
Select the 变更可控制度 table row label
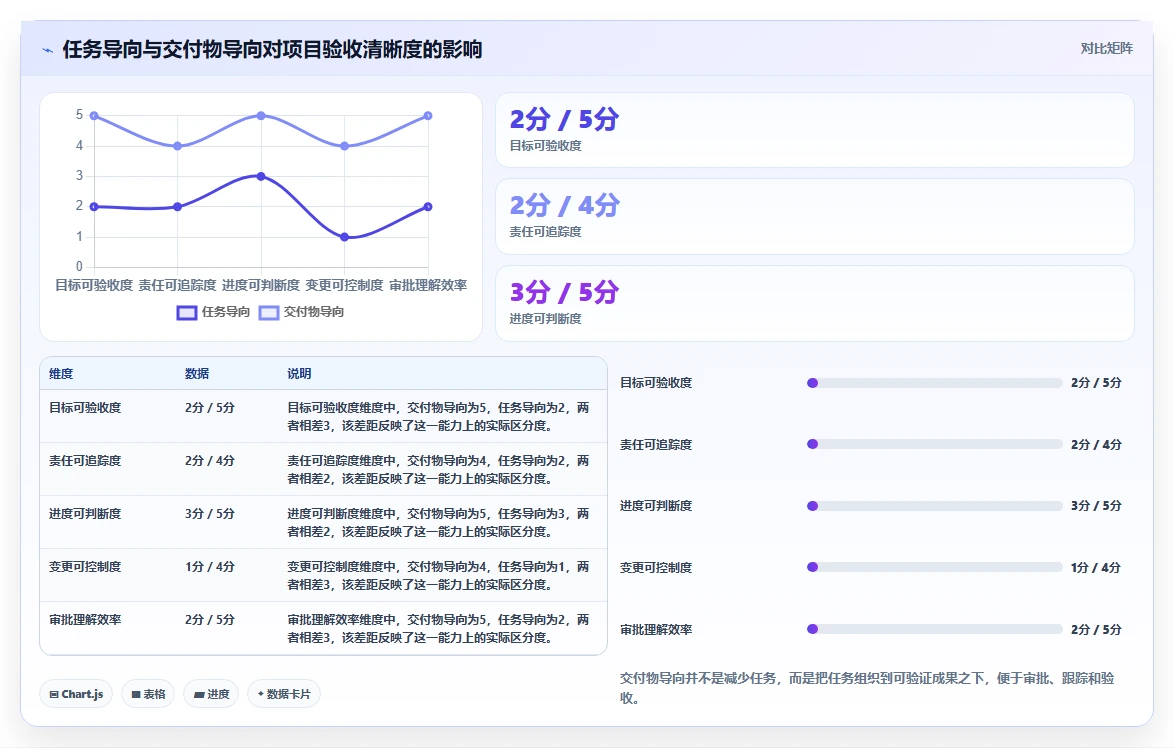[85, 567]
